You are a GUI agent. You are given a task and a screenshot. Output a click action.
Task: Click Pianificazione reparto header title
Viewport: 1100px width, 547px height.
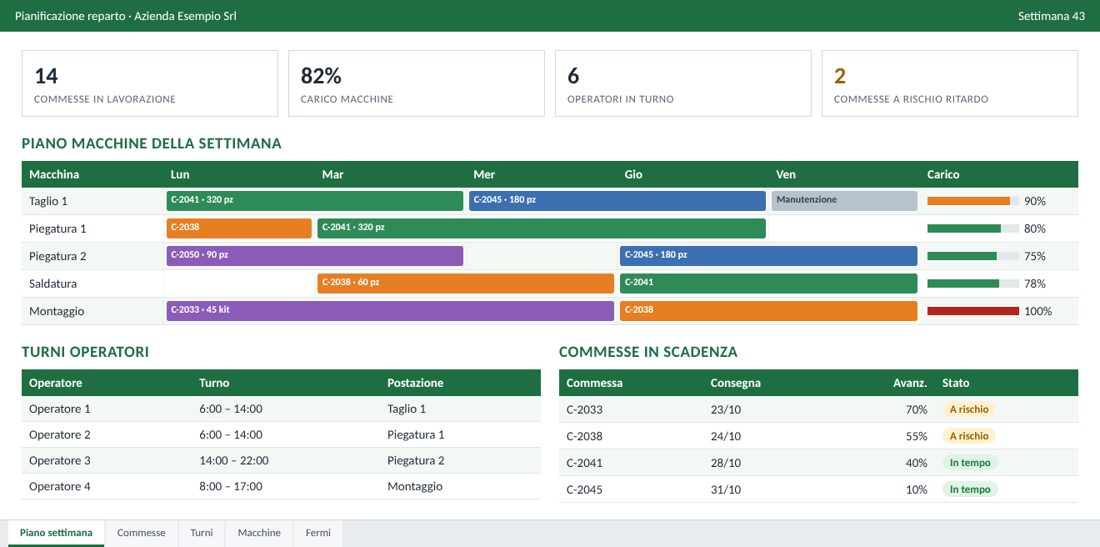(x=126, y=15)
